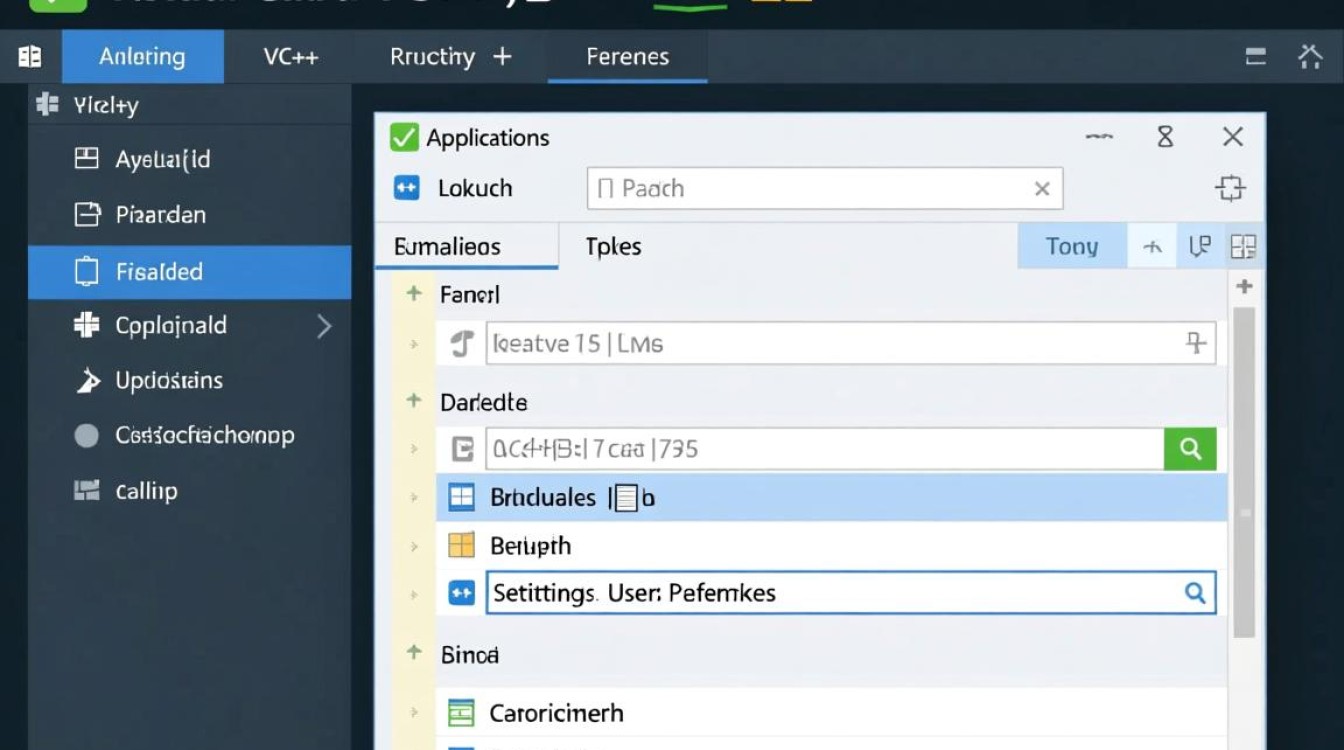Click the orange grid icon beside Berupth
Screen dimensions: 1344x750
[x=461, y=545]
